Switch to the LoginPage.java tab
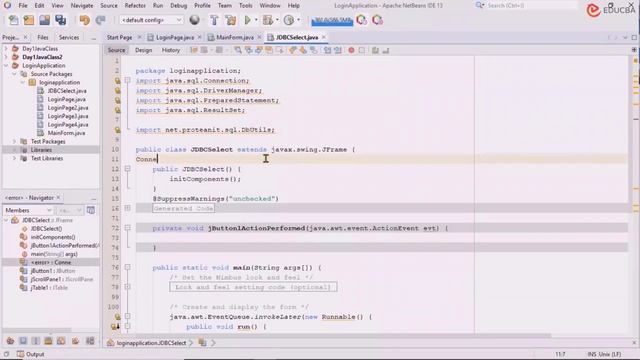The height and width of the screenshot is (360, 640). [175, 37]
